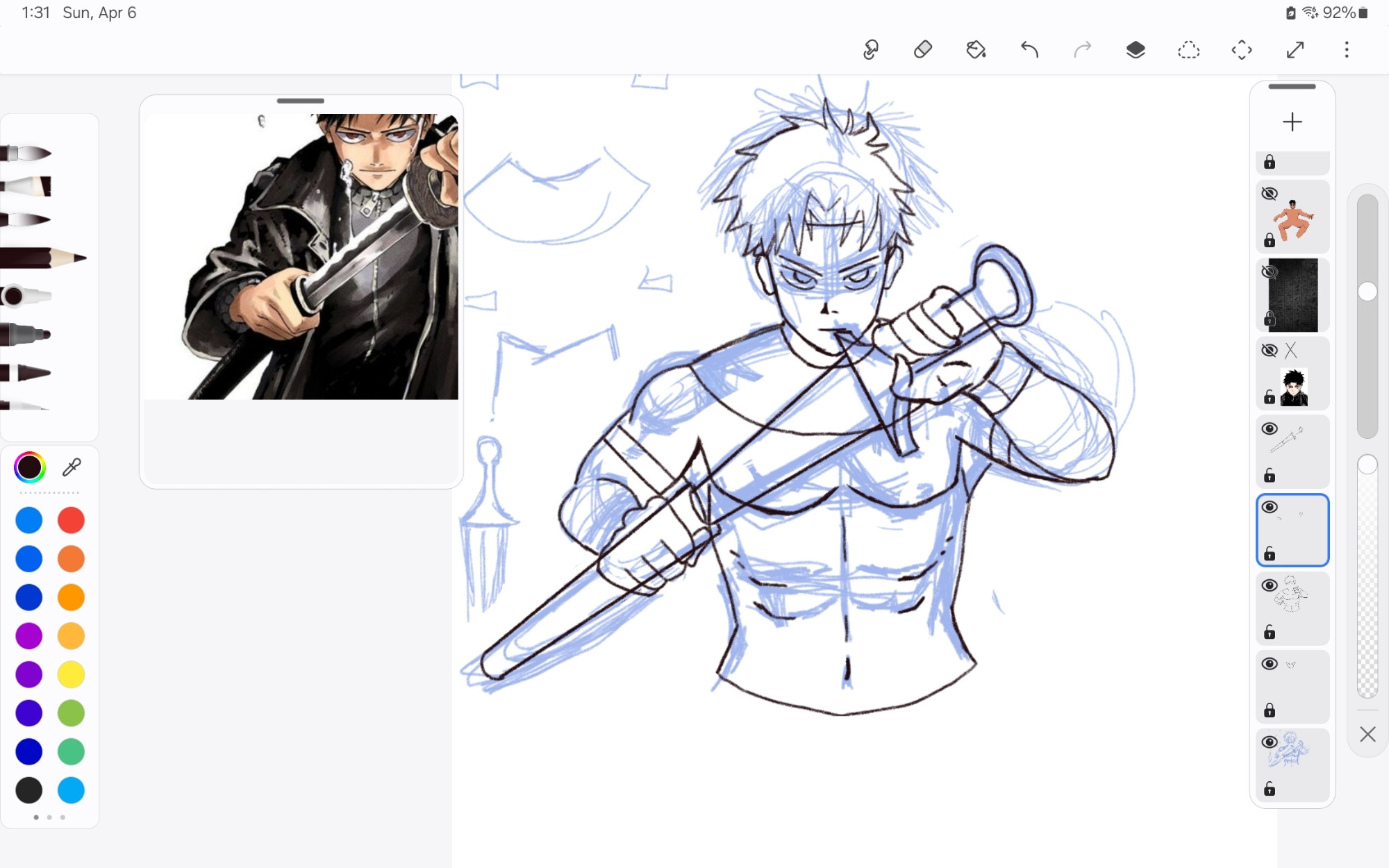The height and width of the screenshot is (868, 1389).
Task: Toggle lock on orange figure layer
Action: point(1270,240)
